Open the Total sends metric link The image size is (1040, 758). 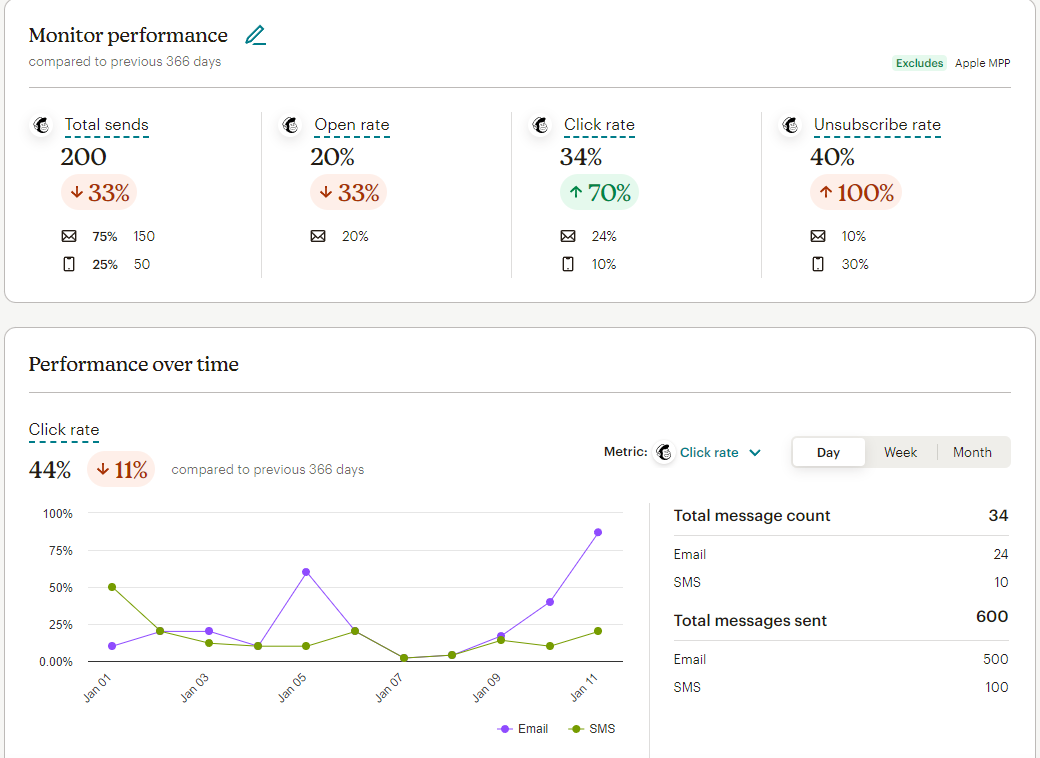click(x=106, y=126)
